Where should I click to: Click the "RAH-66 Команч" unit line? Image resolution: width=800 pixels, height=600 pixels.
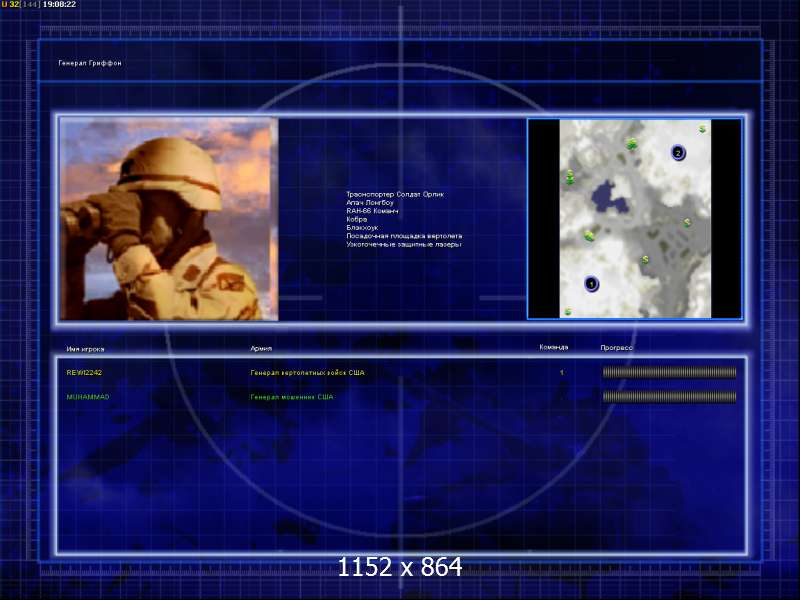372,211
